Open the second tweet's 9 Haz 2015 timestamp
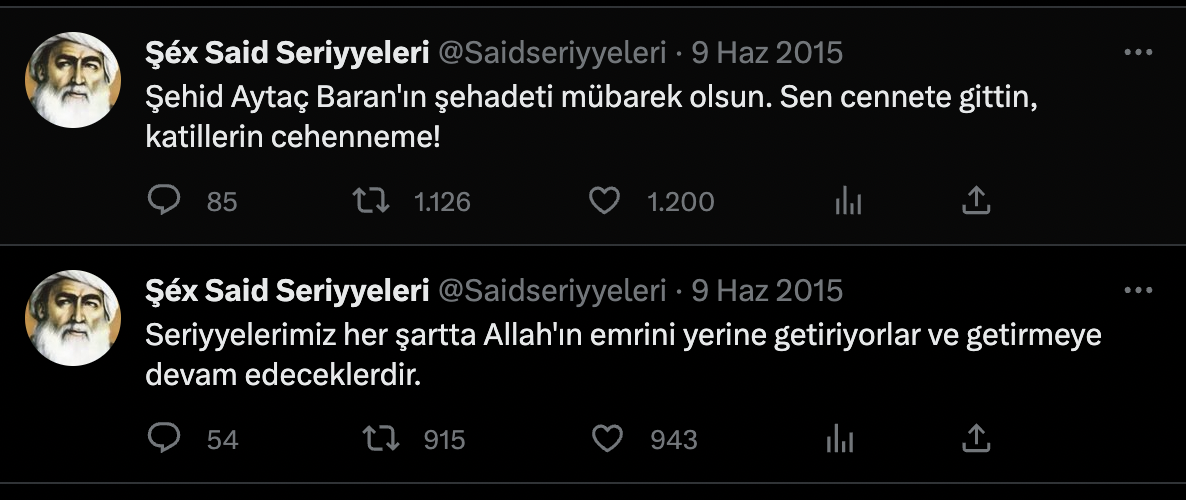 (767, 290)
